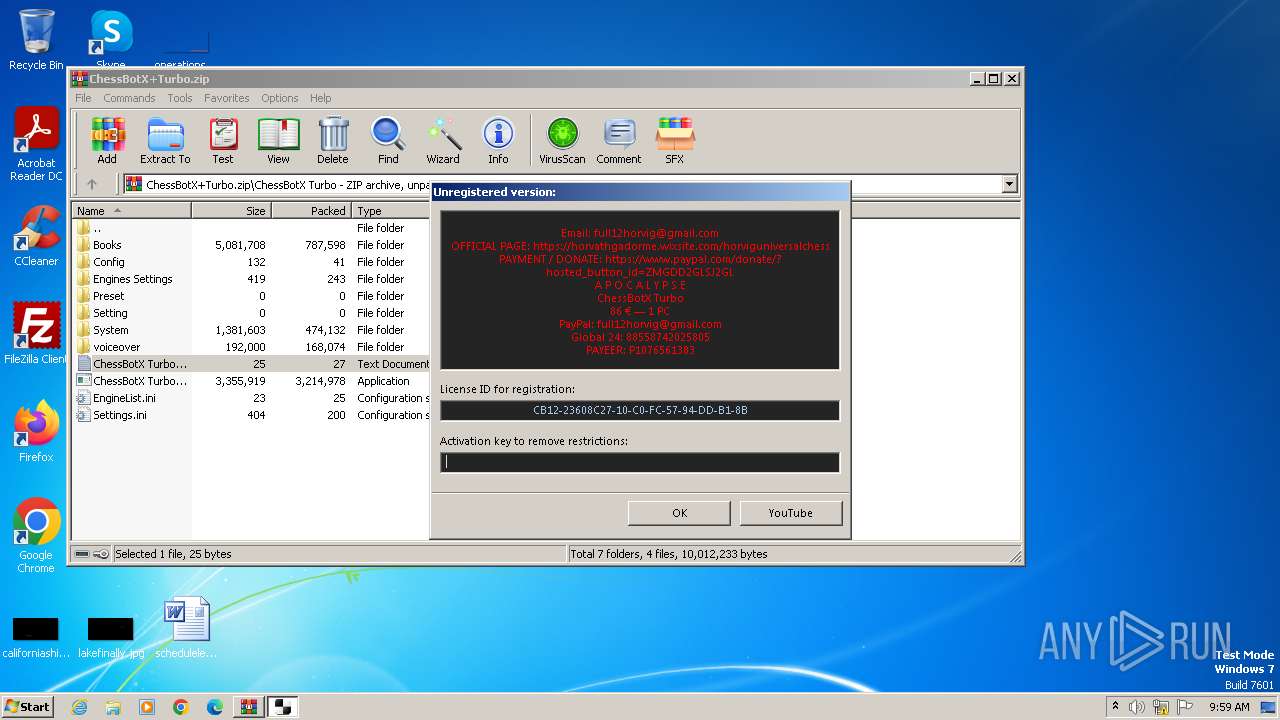Open the Help menu

(x=320, y=98)
